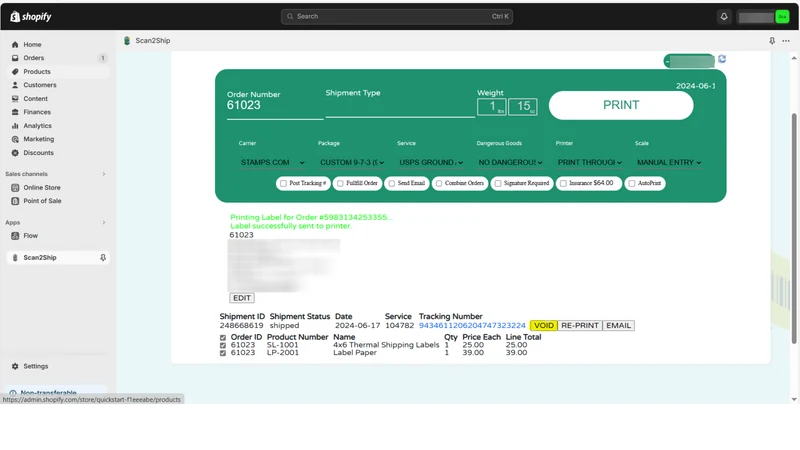Toggle Send Email checkbox

pyautogui.click(x=392, y=184)
